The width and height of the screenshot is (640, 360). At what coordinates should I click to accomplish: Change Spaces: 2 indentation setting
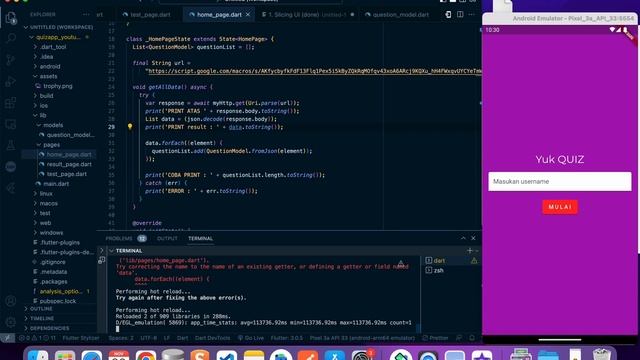[121, 338]
